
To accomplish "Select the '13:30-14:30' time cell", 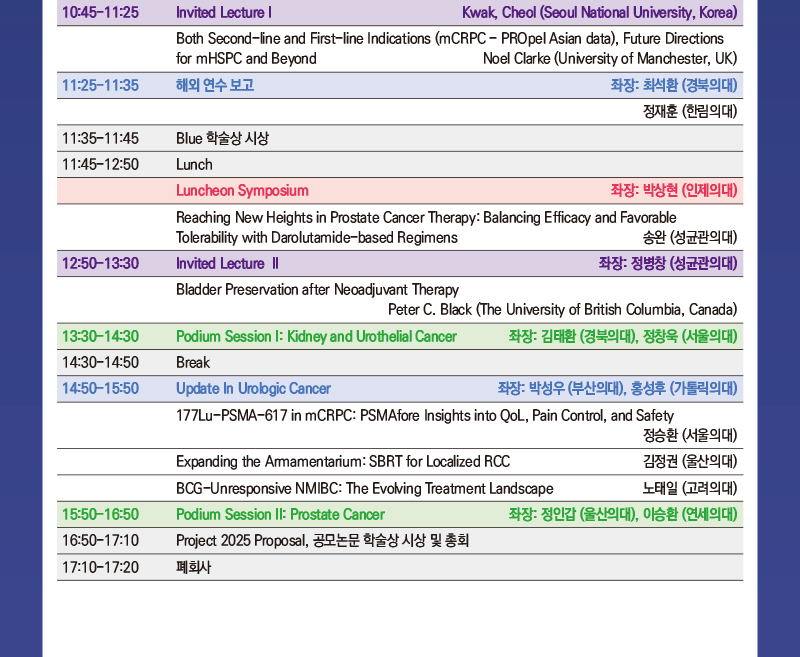I will pos(100,337).
